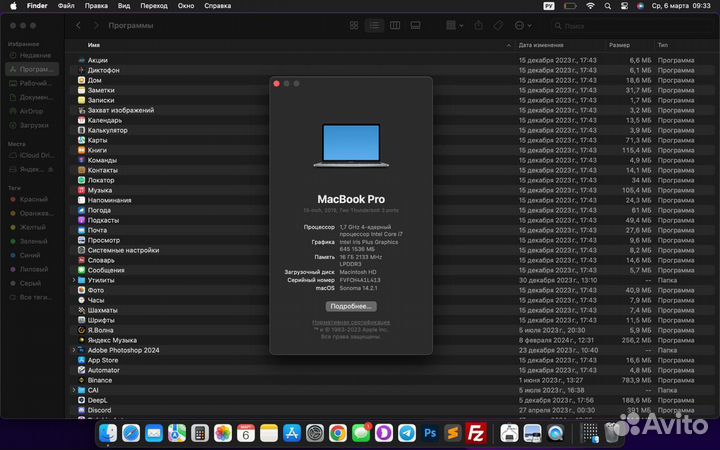Launch Sublime Text from the Dock
The width and height of the screenshot is (720, 450).
(x=453, y=433)
